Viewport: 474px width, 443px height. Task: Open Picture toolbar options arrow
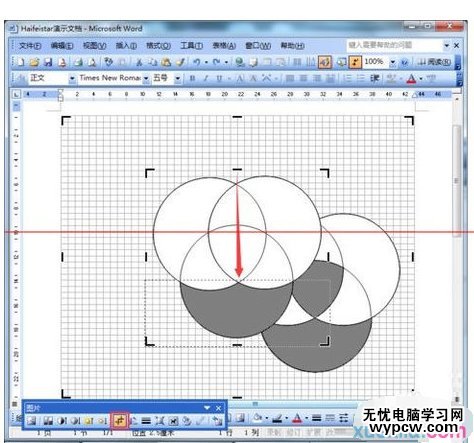[207, 408]
